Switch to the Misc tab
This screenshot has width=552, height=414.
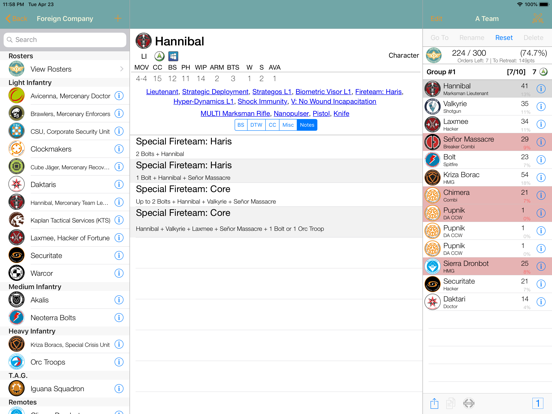point(288,125)
